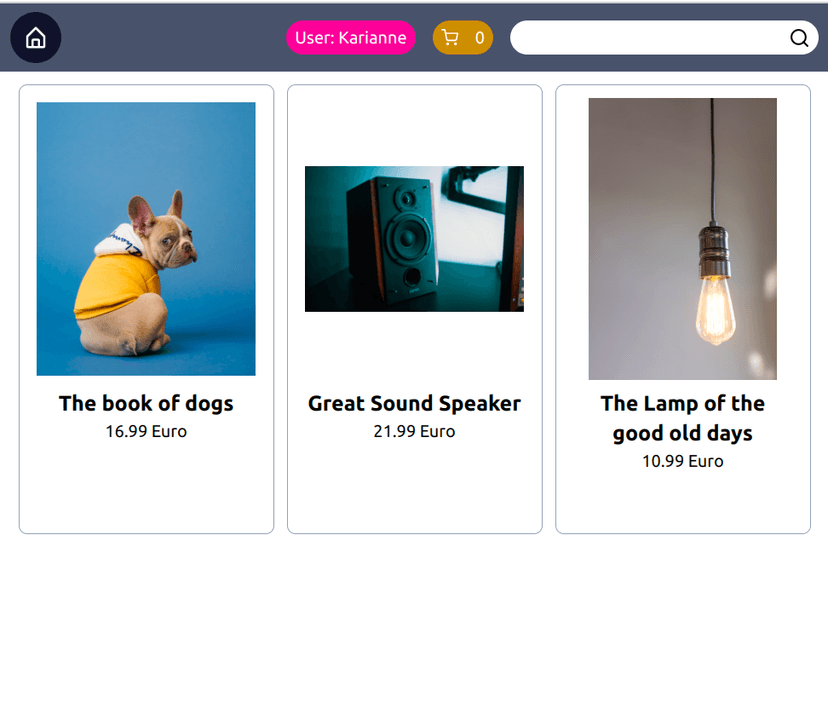The height and width of the screenshot is (725, 828).
Task: Select The Lamp of the good old days title
Action: [x=682, y=418]
